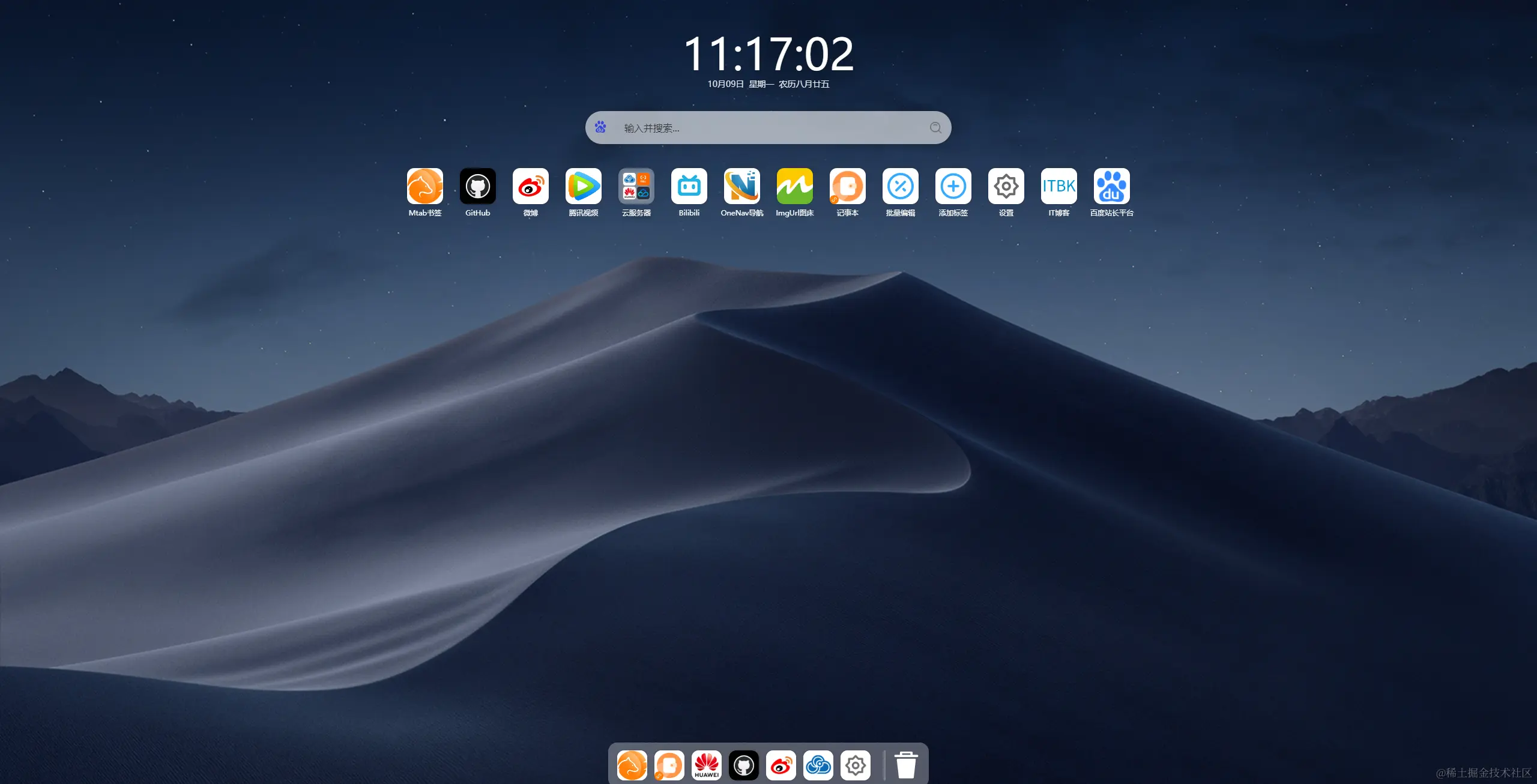Switch search engine via Baidu paw icon

pyautogui.click(x=600, y=127)
